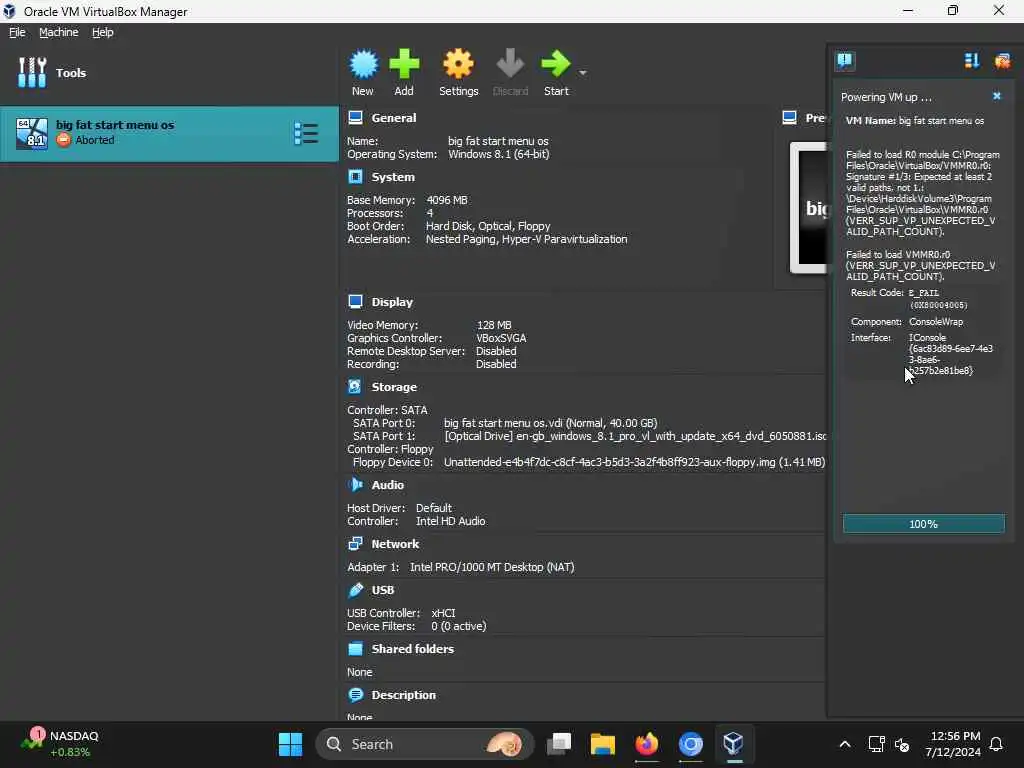Screen dimensions: 1024x768
Task: Open the Help menu
Action: tap(102, 32)
